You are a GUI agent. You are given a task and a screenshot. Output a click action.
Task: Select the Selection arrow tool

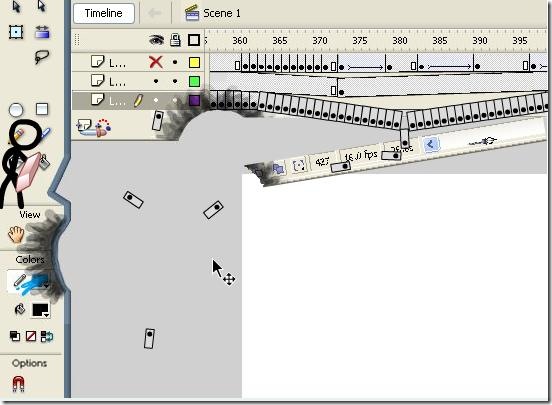click(16, 6)
